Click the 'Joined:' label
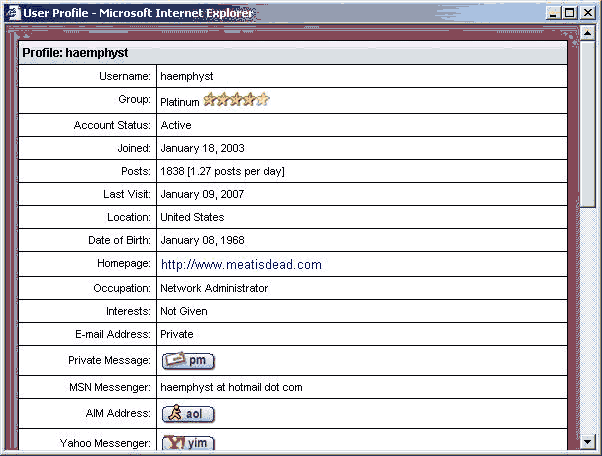The height and width of the screenshot is (456, 602). point(134,148)
